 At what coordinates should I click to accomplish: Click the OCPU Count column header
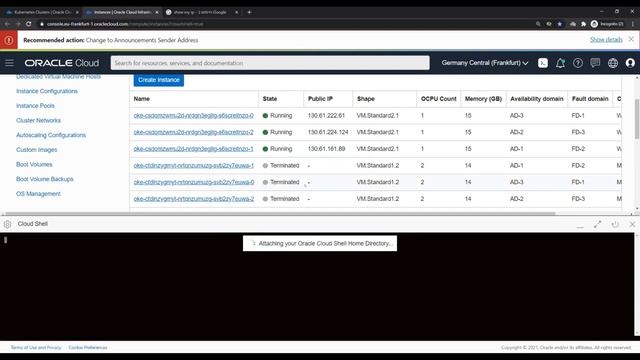coord(439,99)
